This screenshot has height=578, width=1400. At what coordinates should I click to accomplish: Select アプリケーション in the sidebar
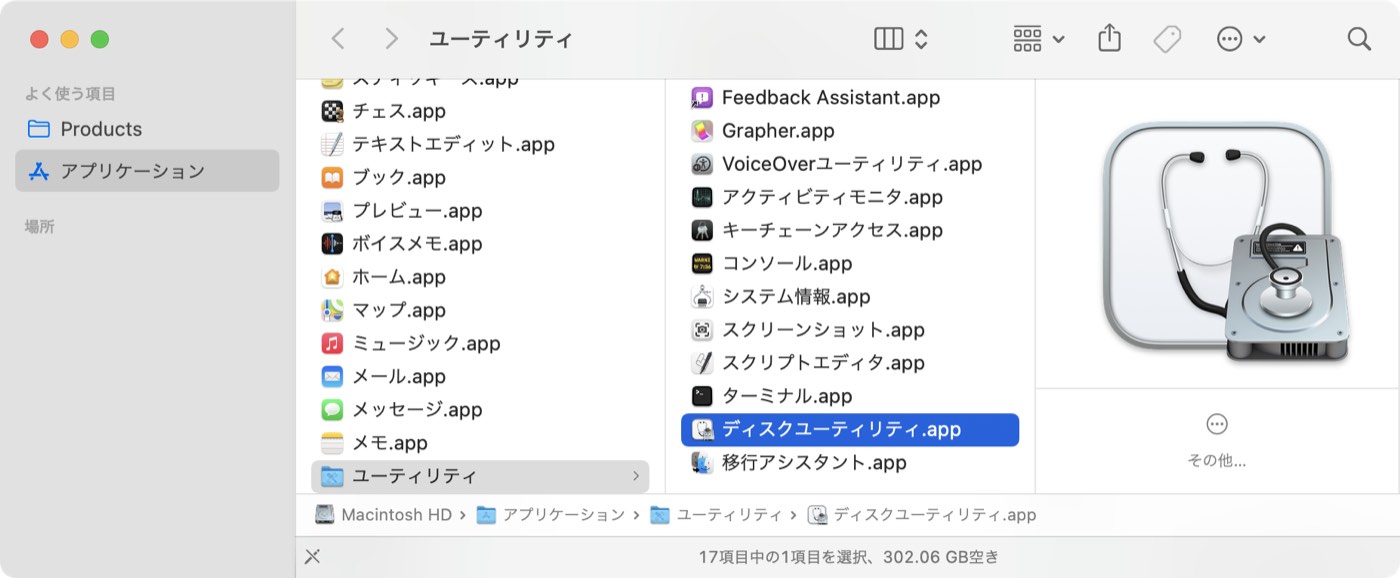click(x=147, y=171)
